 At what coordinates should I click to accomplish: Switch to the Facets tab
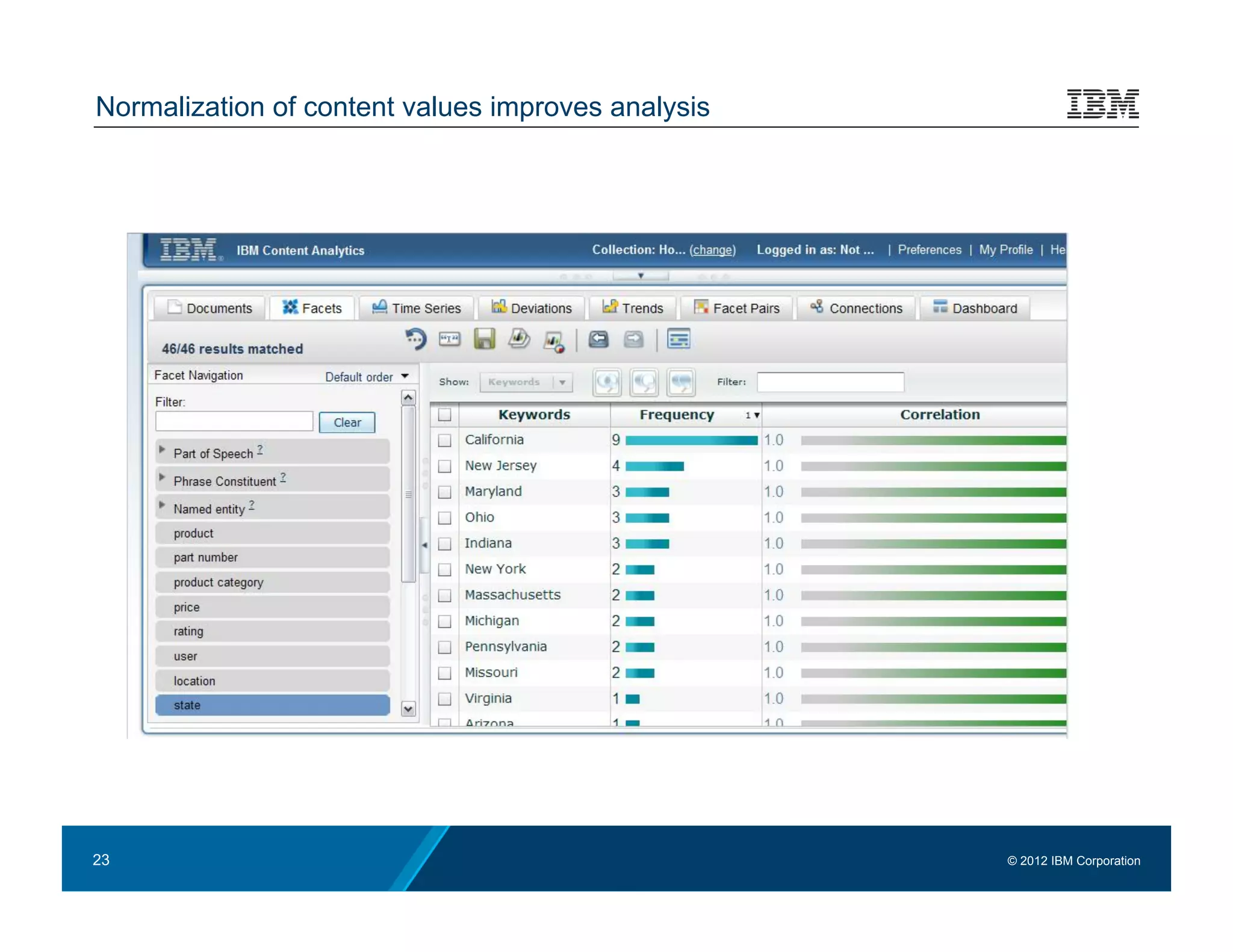312,308
